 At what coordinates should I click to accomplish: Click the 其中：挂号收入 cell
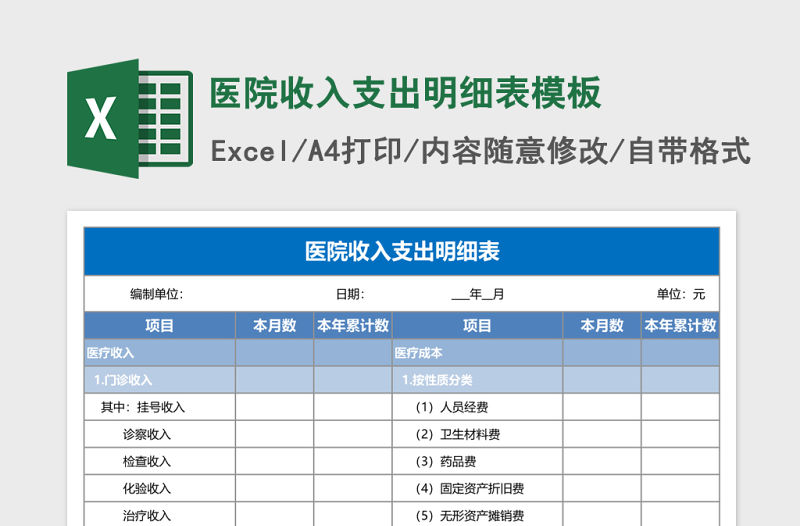143,407
